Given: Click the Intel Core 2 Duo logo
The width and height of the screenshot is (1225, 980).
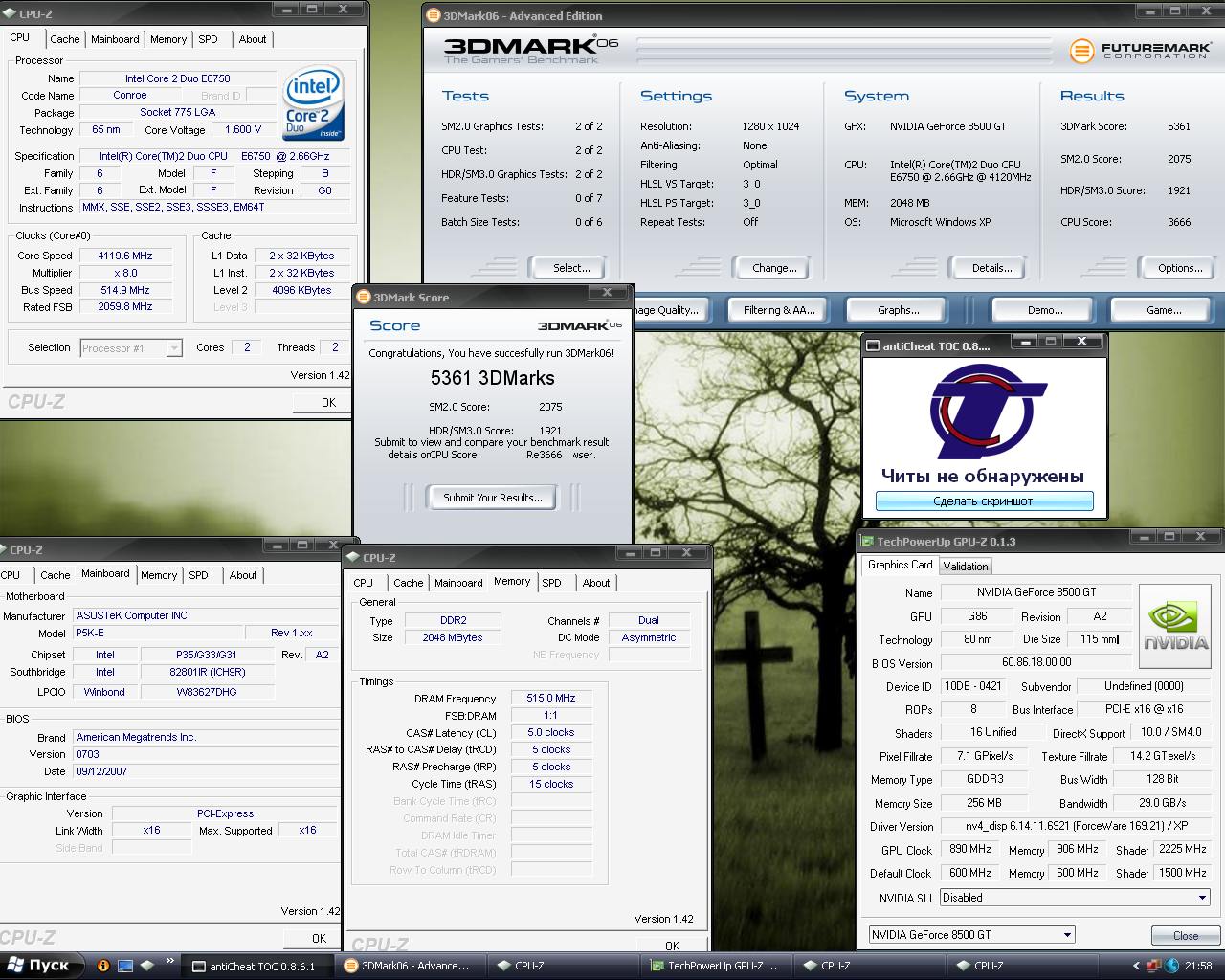Looking at the screenshot, I should 313,103.
